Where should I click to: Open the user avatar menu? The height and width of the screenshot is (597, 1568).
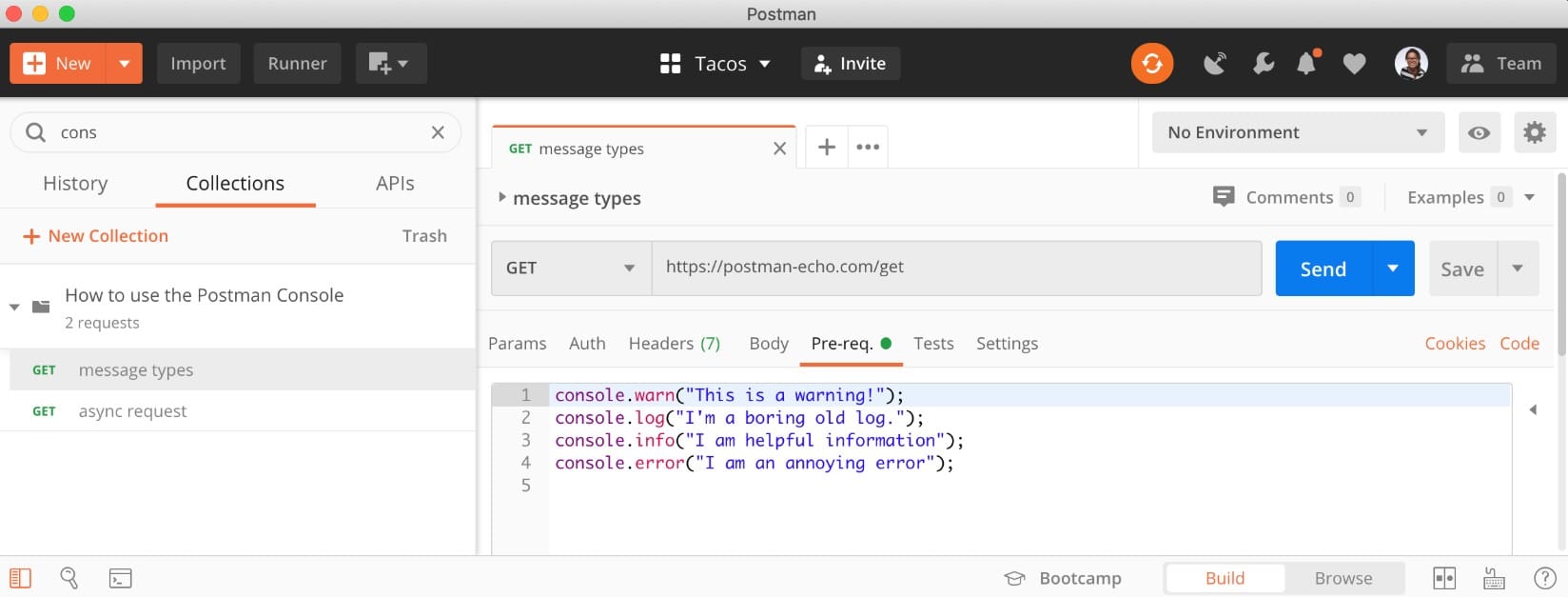pyautogui.click(x=1411, y=64)
